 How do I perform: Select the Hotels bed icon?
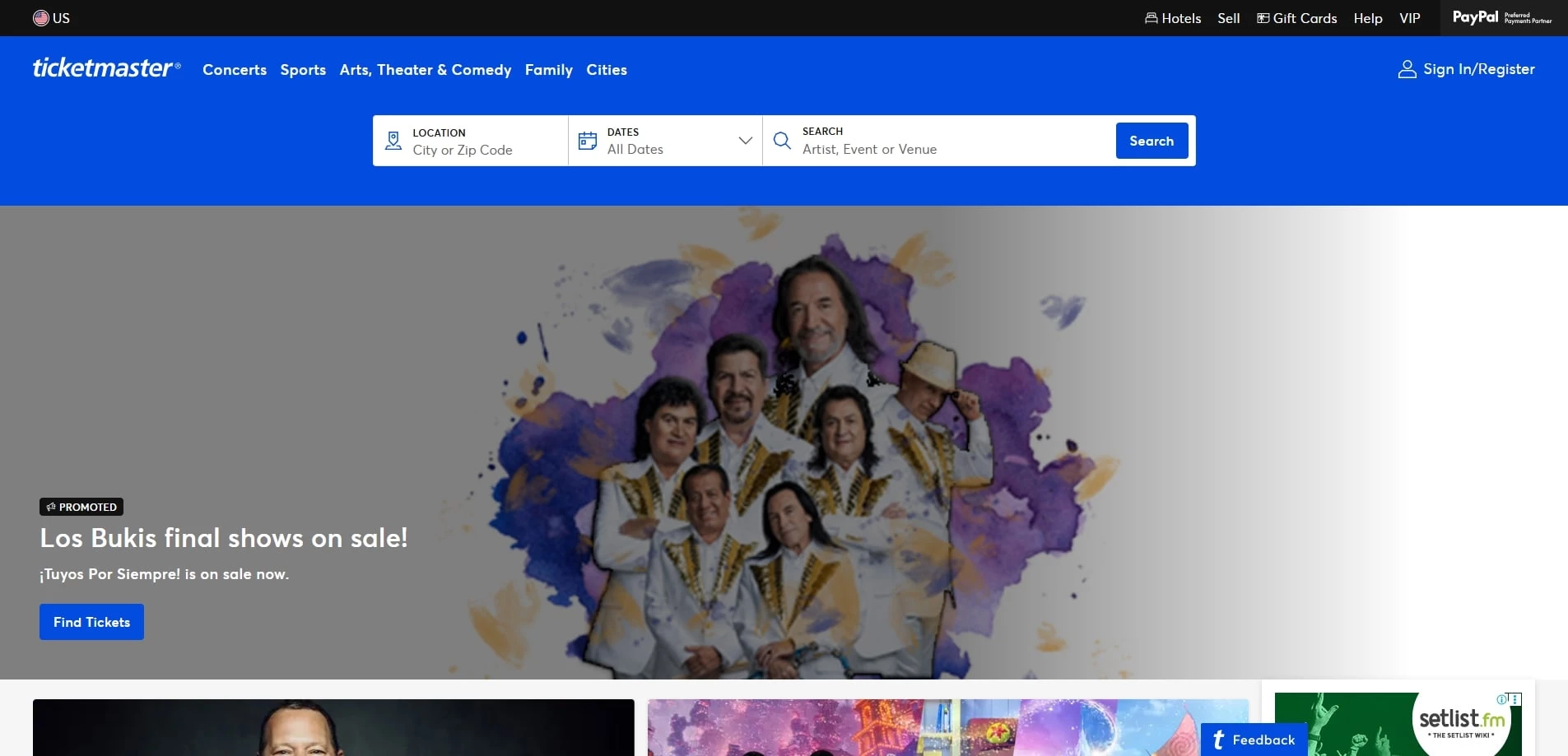coord(1152,17)
